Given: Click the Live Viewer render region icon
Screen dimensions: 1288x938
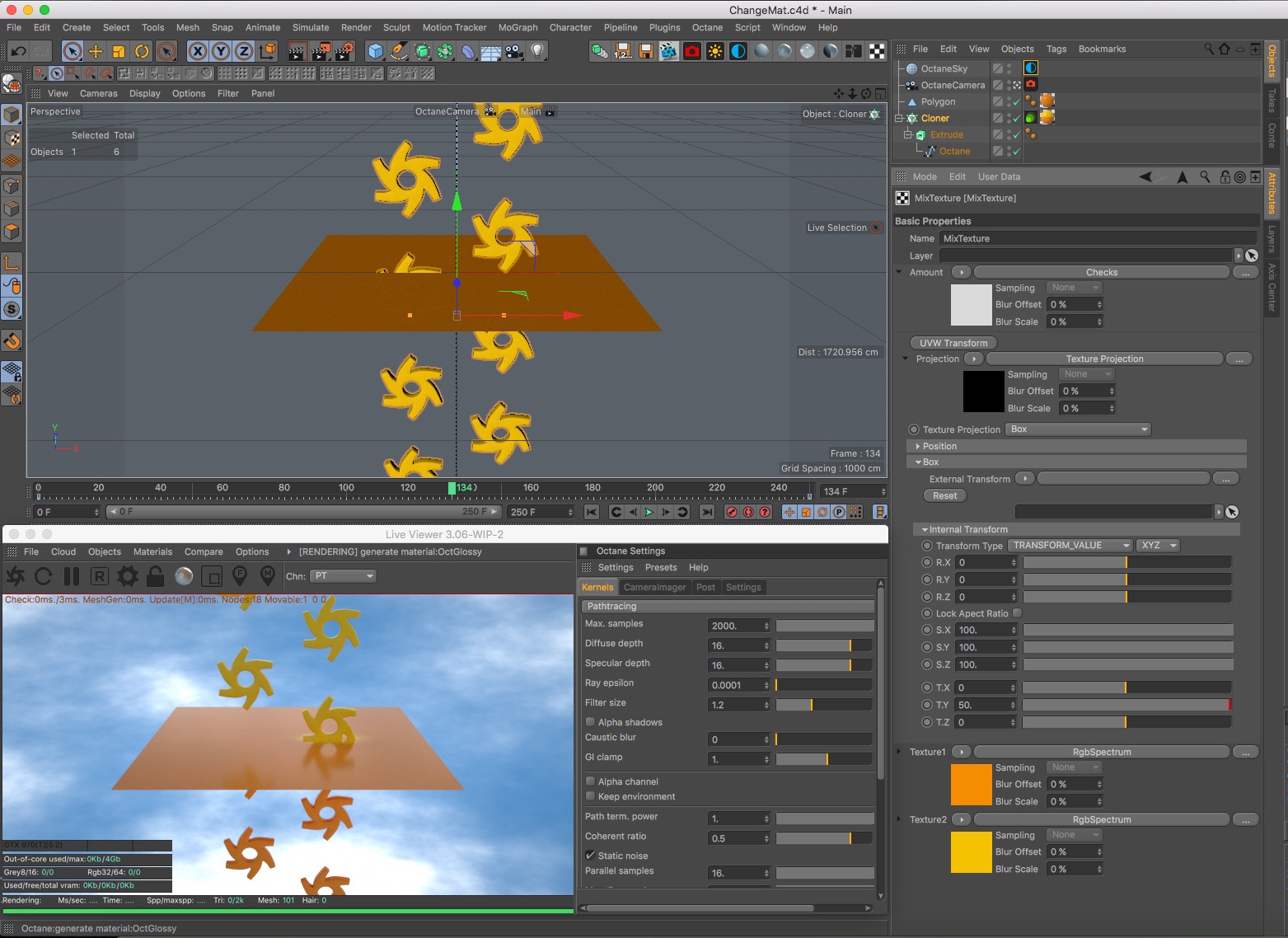Looking at the screenshot, I should click(212, 575).
